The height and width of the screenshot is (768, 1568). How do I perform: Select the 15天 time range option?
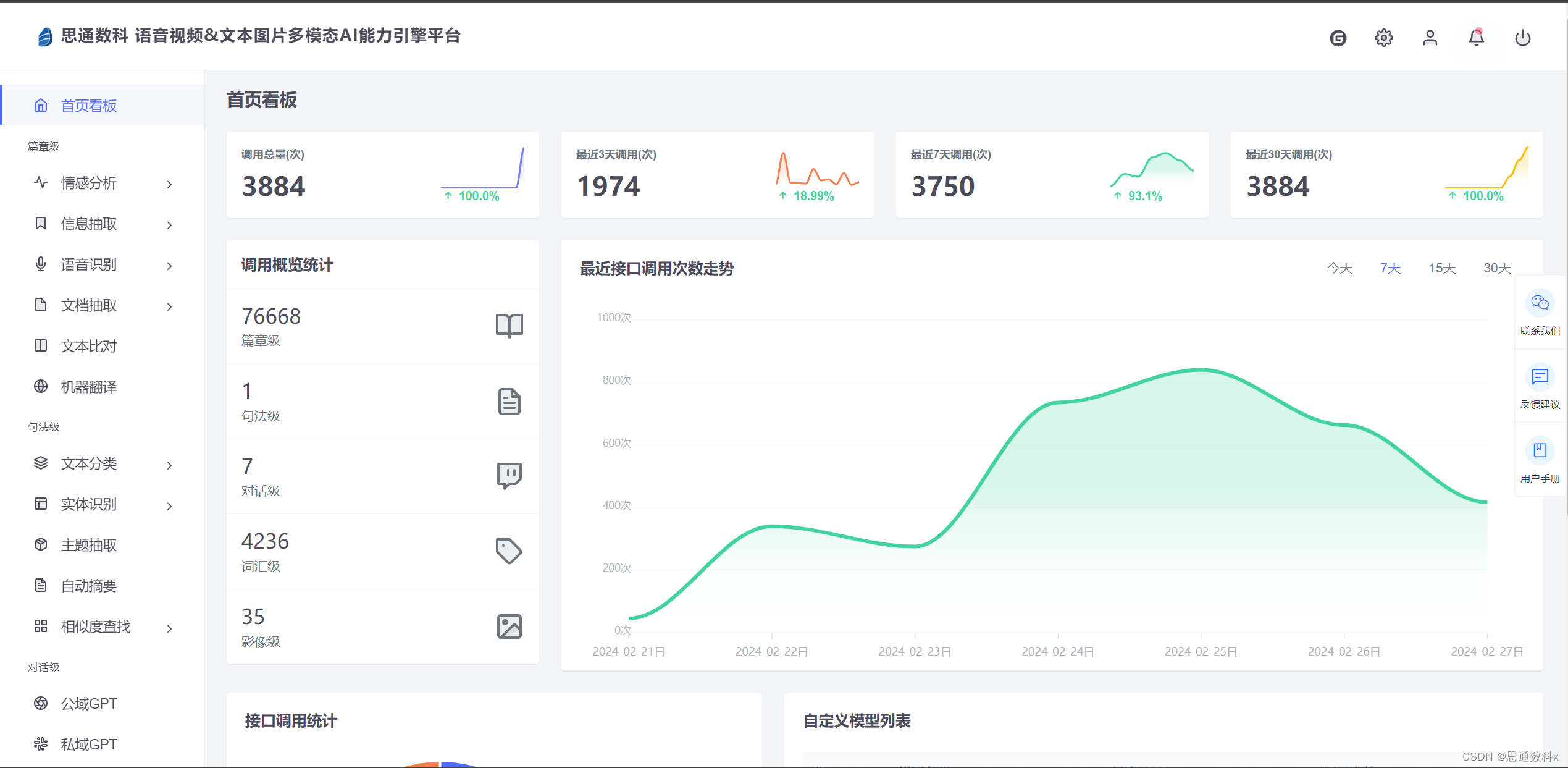(x=1442, y=268)
